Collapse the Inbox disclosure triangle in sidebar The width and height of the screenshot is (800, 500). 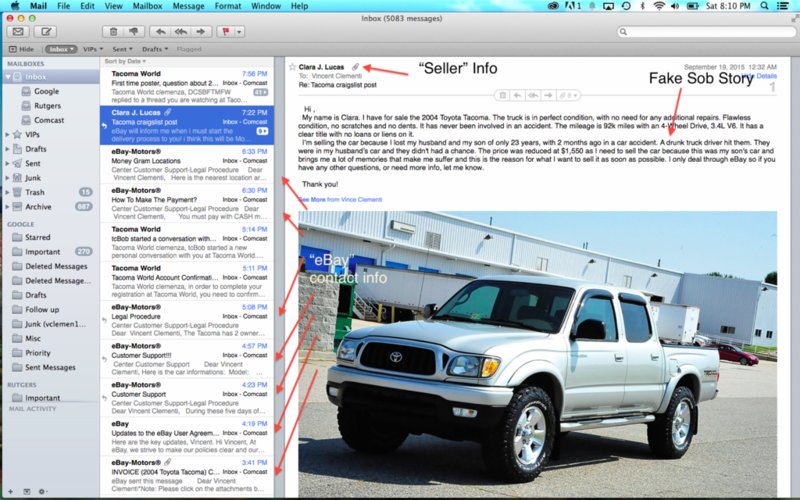coord(8,77)
